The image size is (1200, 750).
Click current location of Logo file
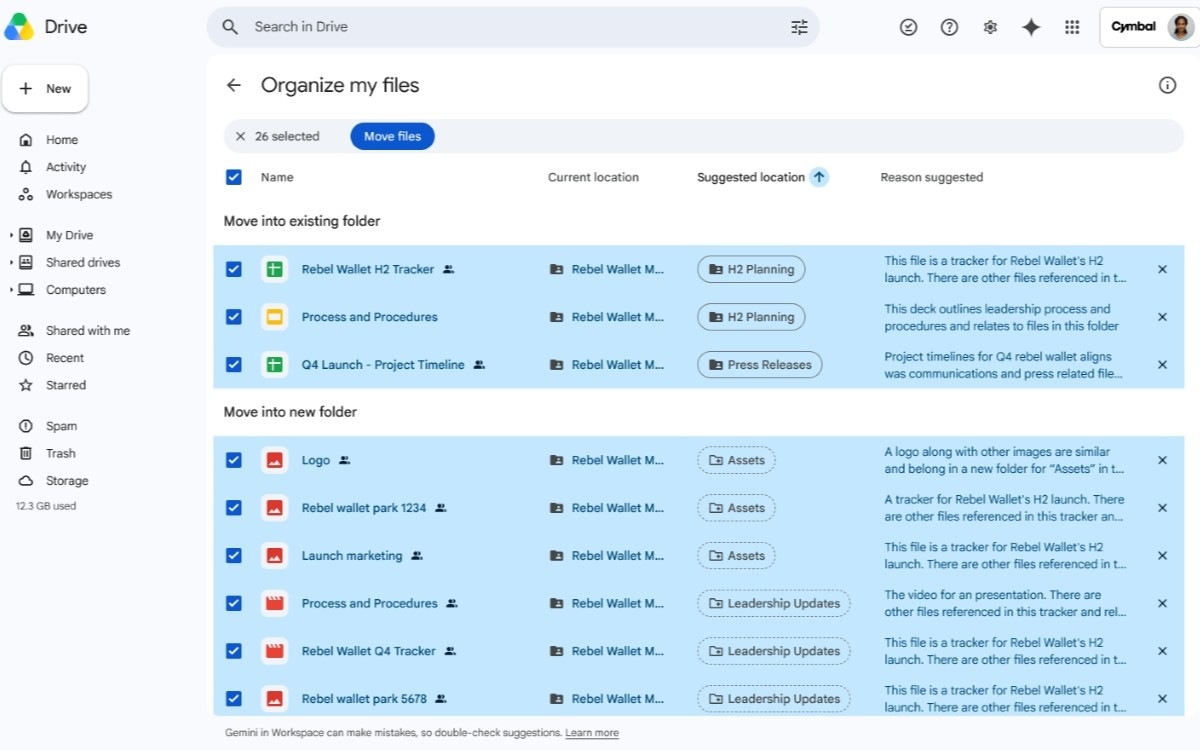(x=607, y=460)
